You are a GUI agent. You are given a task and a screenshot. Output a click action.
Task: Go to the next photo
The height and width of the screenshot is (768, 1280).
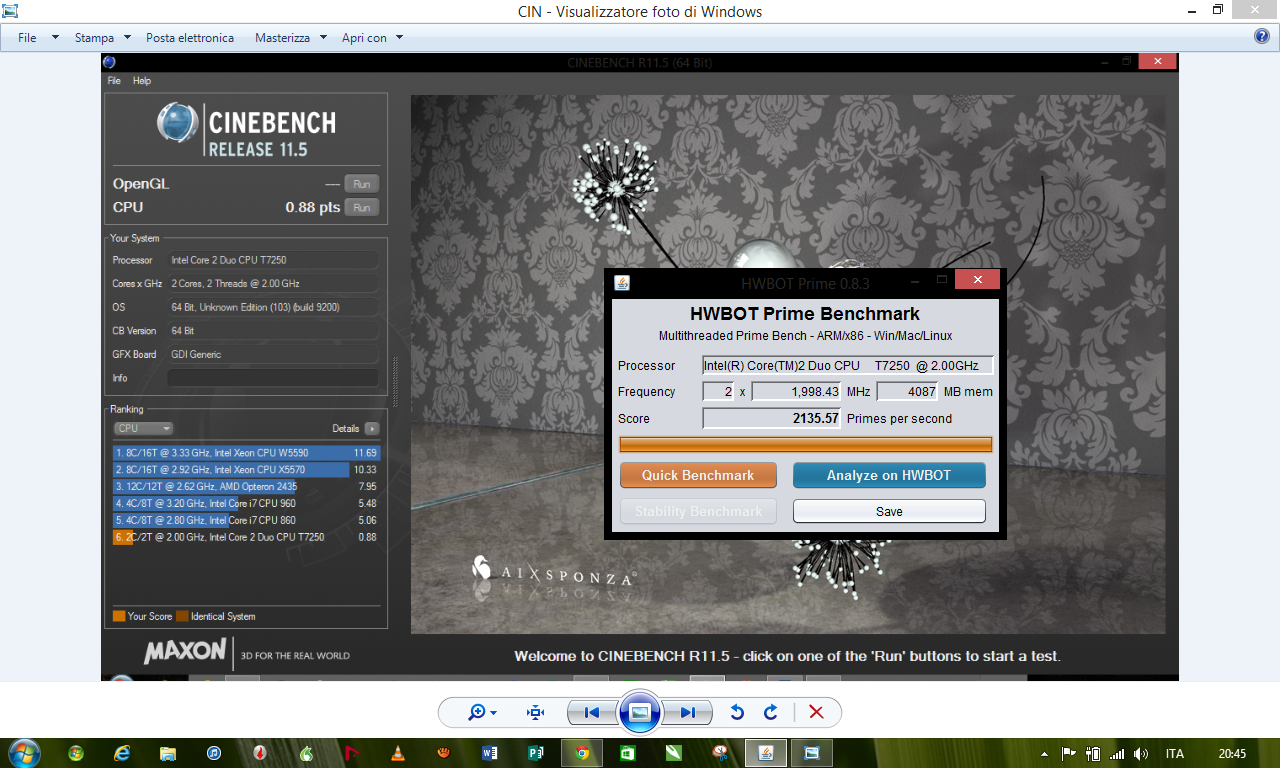point(687,712)
